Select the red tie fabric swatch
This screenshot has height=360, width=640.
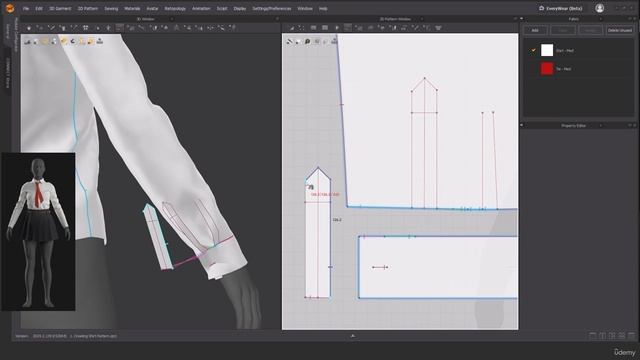(x=547, y=69)
